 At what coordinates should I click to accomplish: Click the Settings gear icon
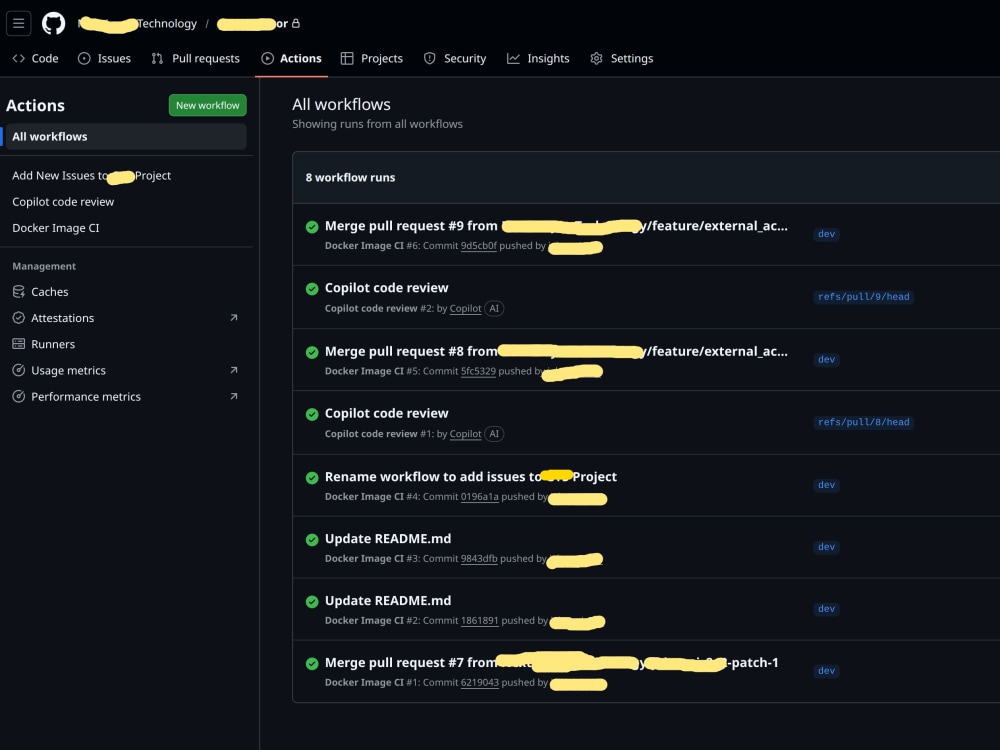pyautogui.click(x=596, y=59)
